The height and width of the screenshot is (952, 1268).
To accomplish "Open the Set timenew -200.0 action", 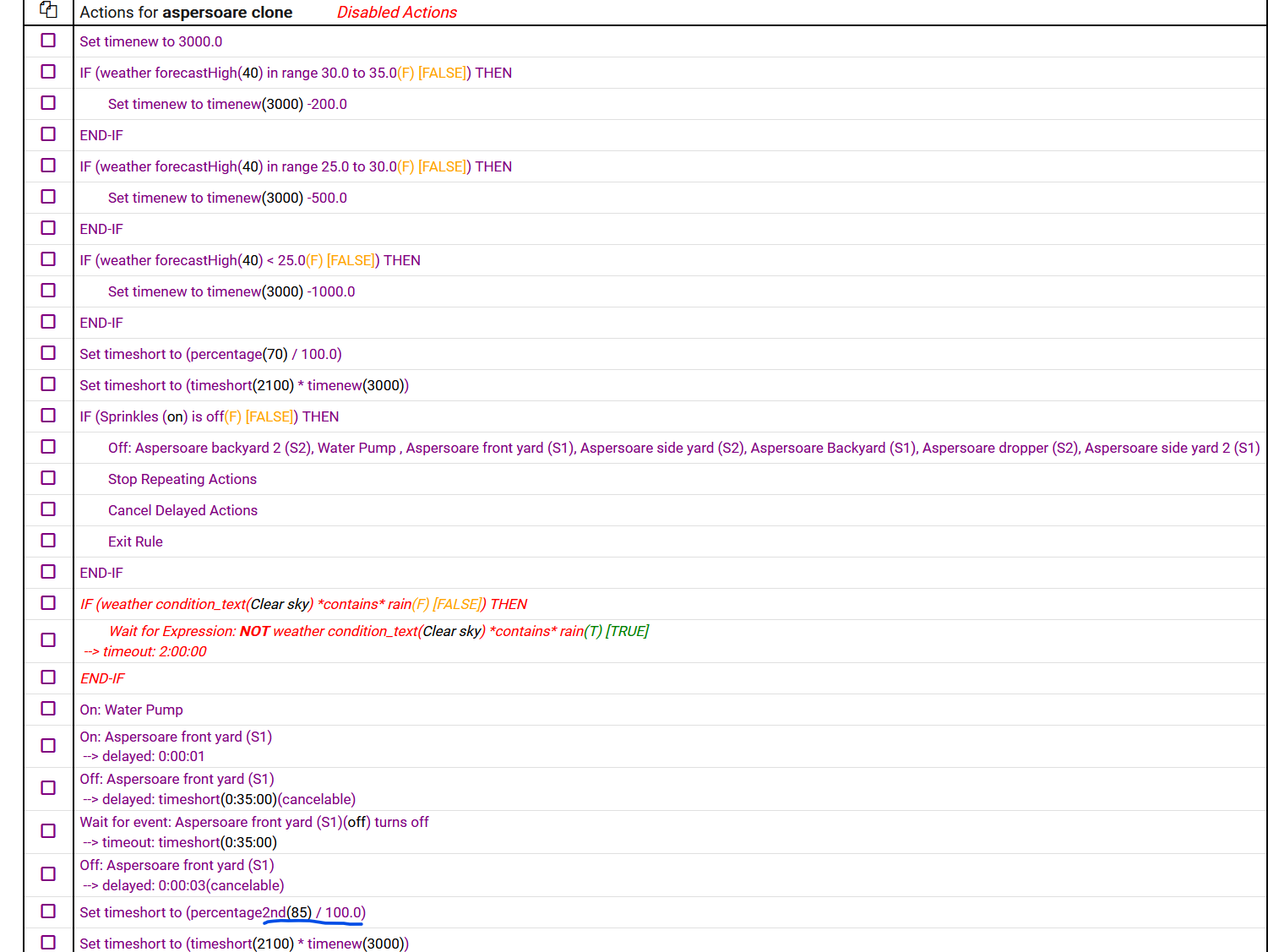I will click(x=227, y=104).
